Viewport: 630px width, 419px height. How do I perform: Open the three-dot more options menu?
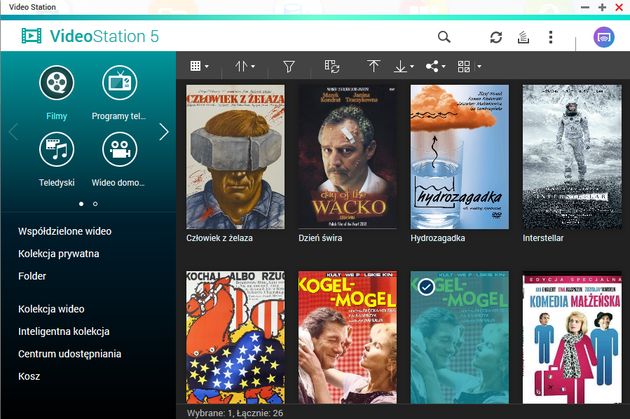pos(550,37)
